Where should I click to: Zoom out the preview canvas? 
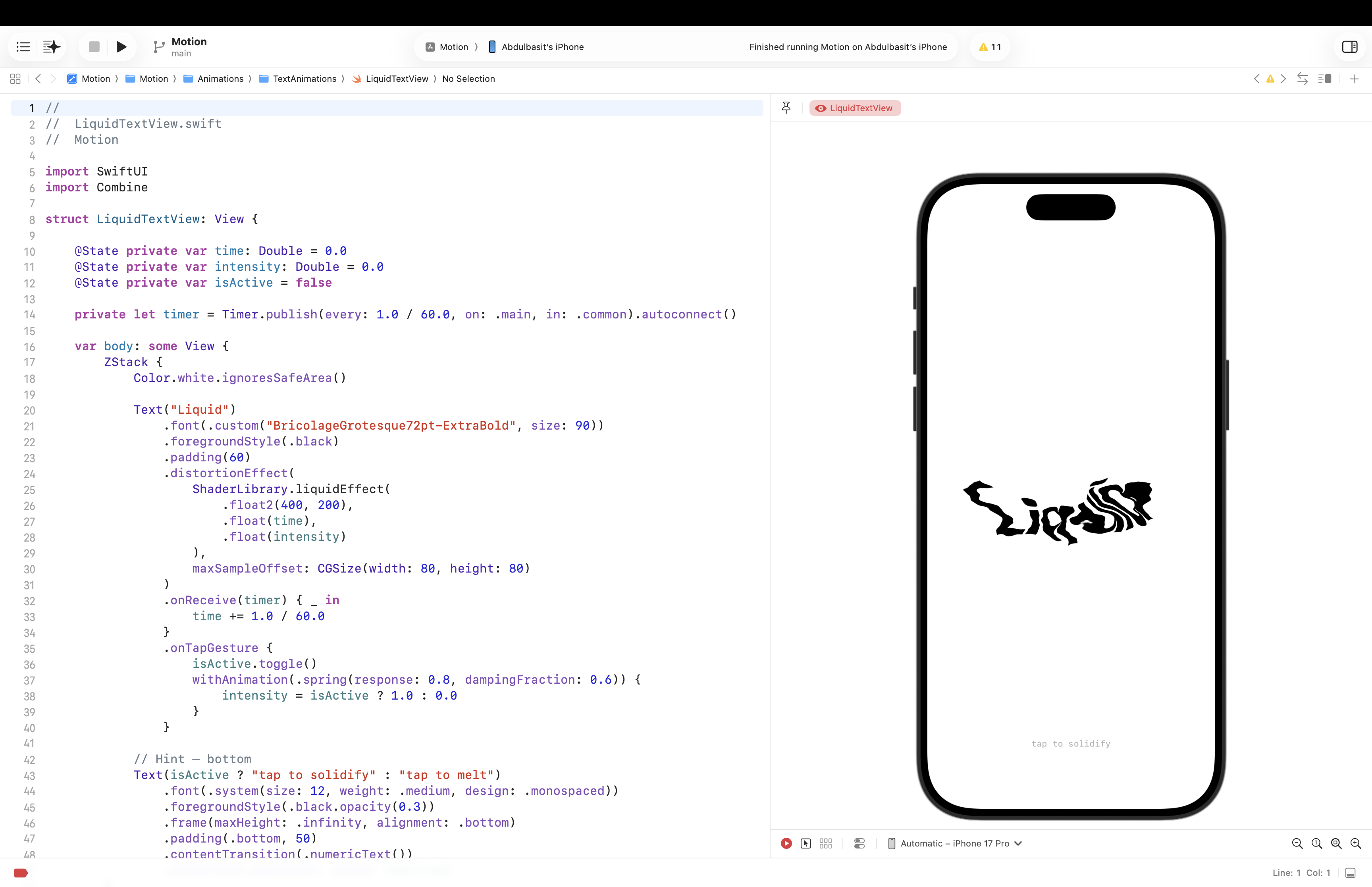1297,843
